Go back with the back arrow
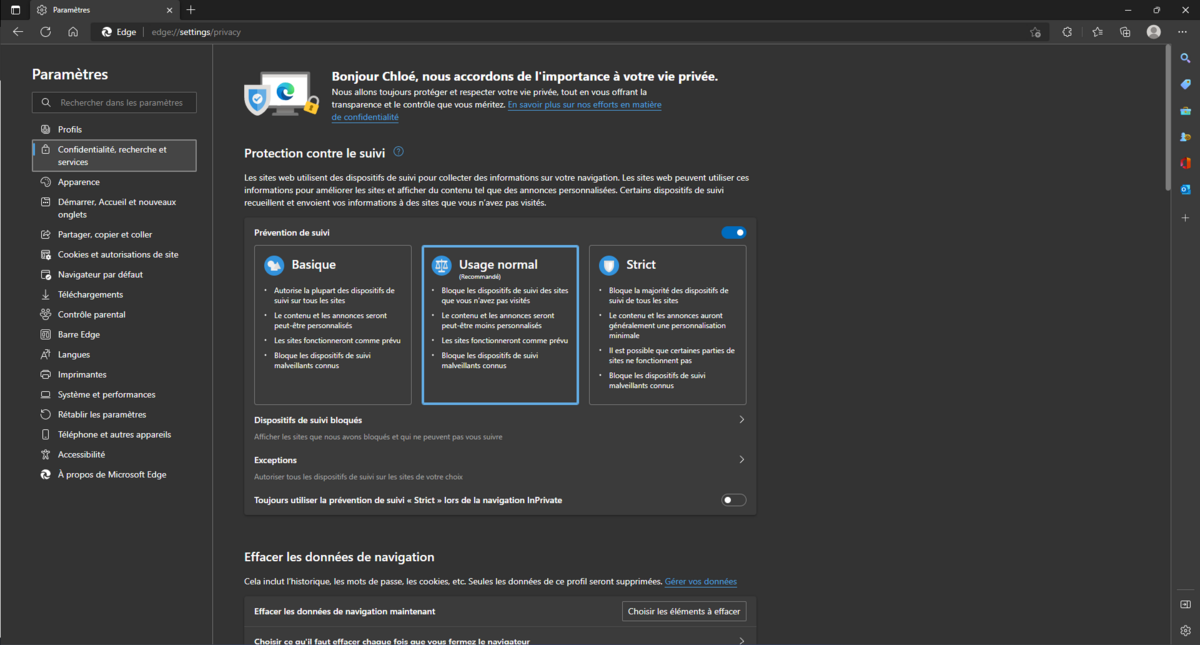Image resolution: width=1200 pixels, height=645 pixels. (18, 32)
